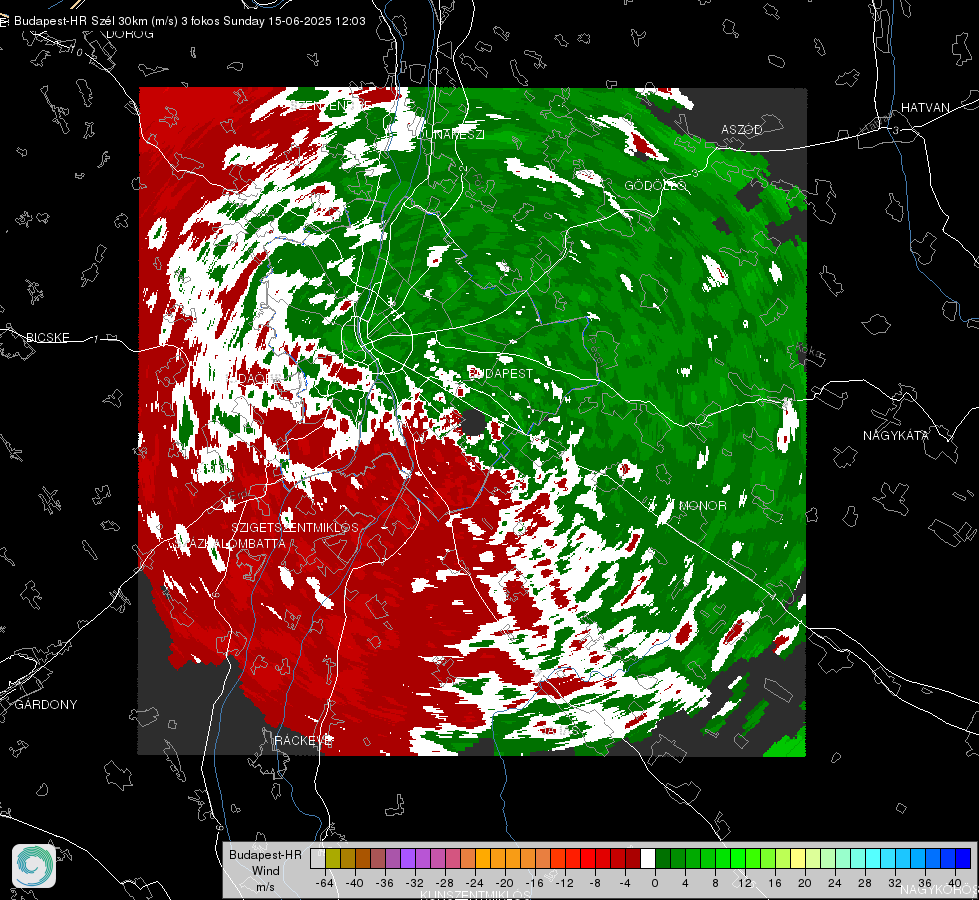The width and height of the screenshot is (979, 900).
Task: Click the 20 legend value
Action: 805,883
